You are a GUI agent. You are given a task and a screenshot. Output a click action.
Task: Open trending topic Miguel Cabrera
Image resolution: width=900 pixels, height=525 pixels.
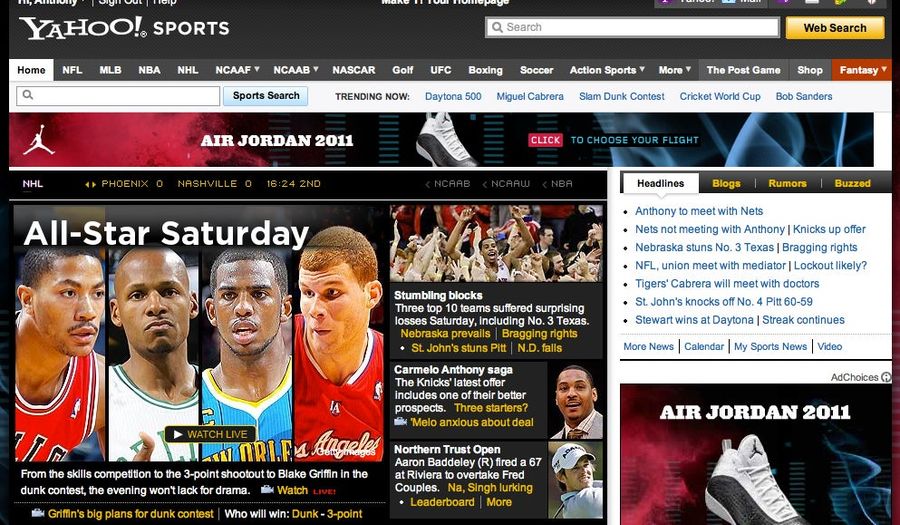tap(530, 96)
